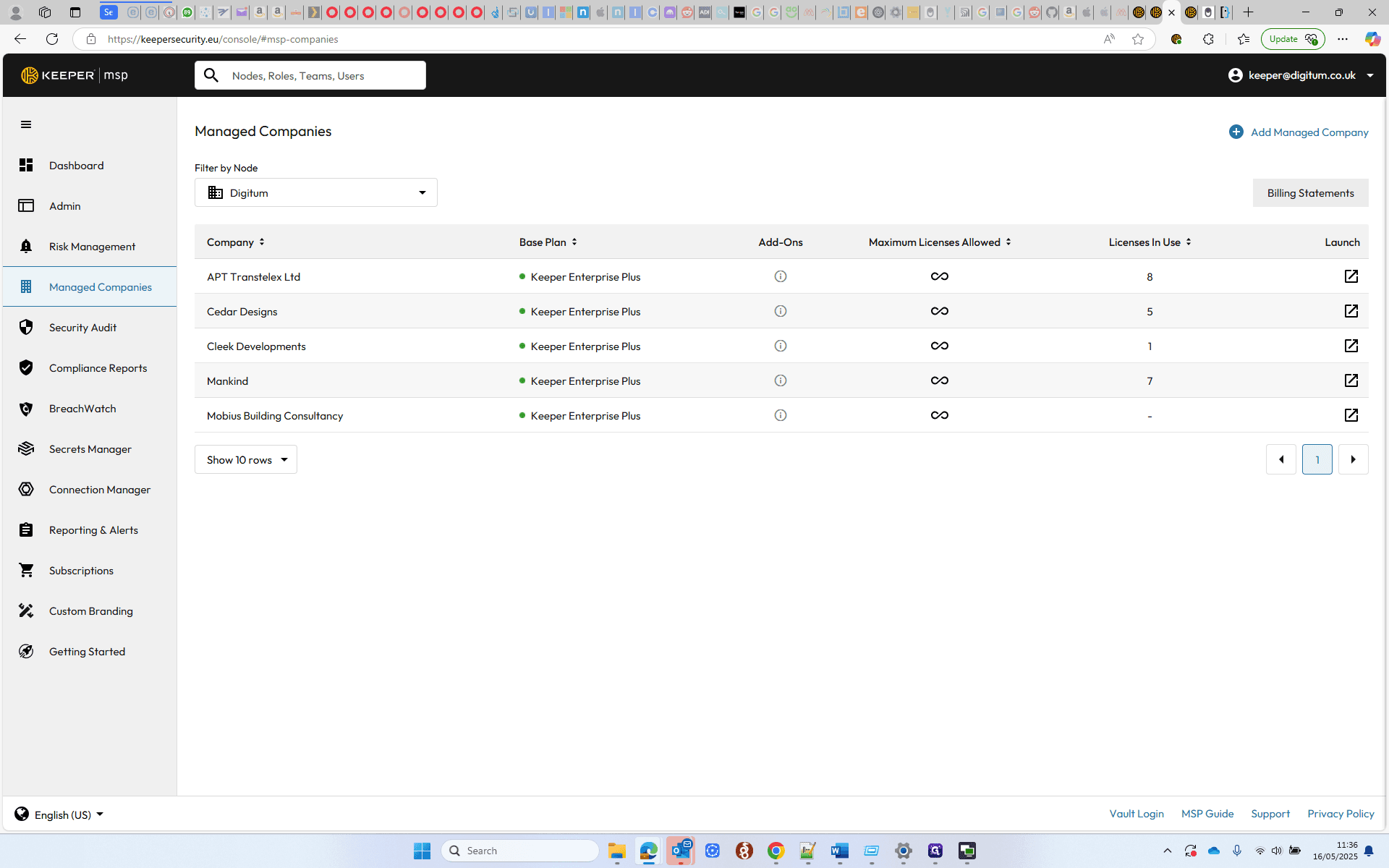
Task: Open launch icon for APT Transtelex Ltd
Action: (1351, 276)
